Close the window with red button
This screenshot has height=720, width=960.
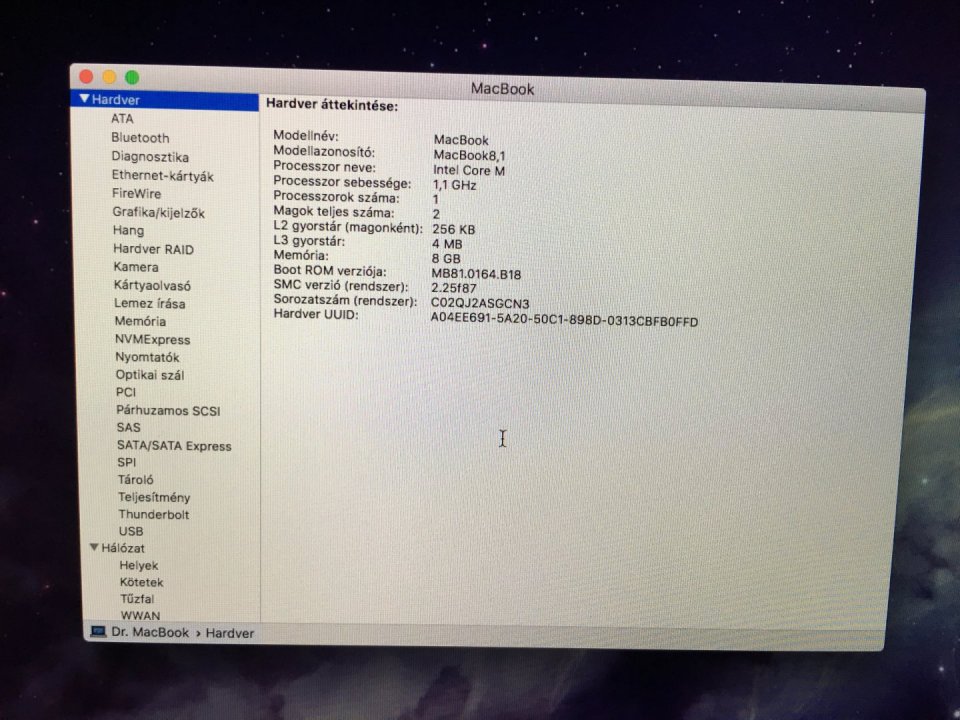[x=86, y=76]
